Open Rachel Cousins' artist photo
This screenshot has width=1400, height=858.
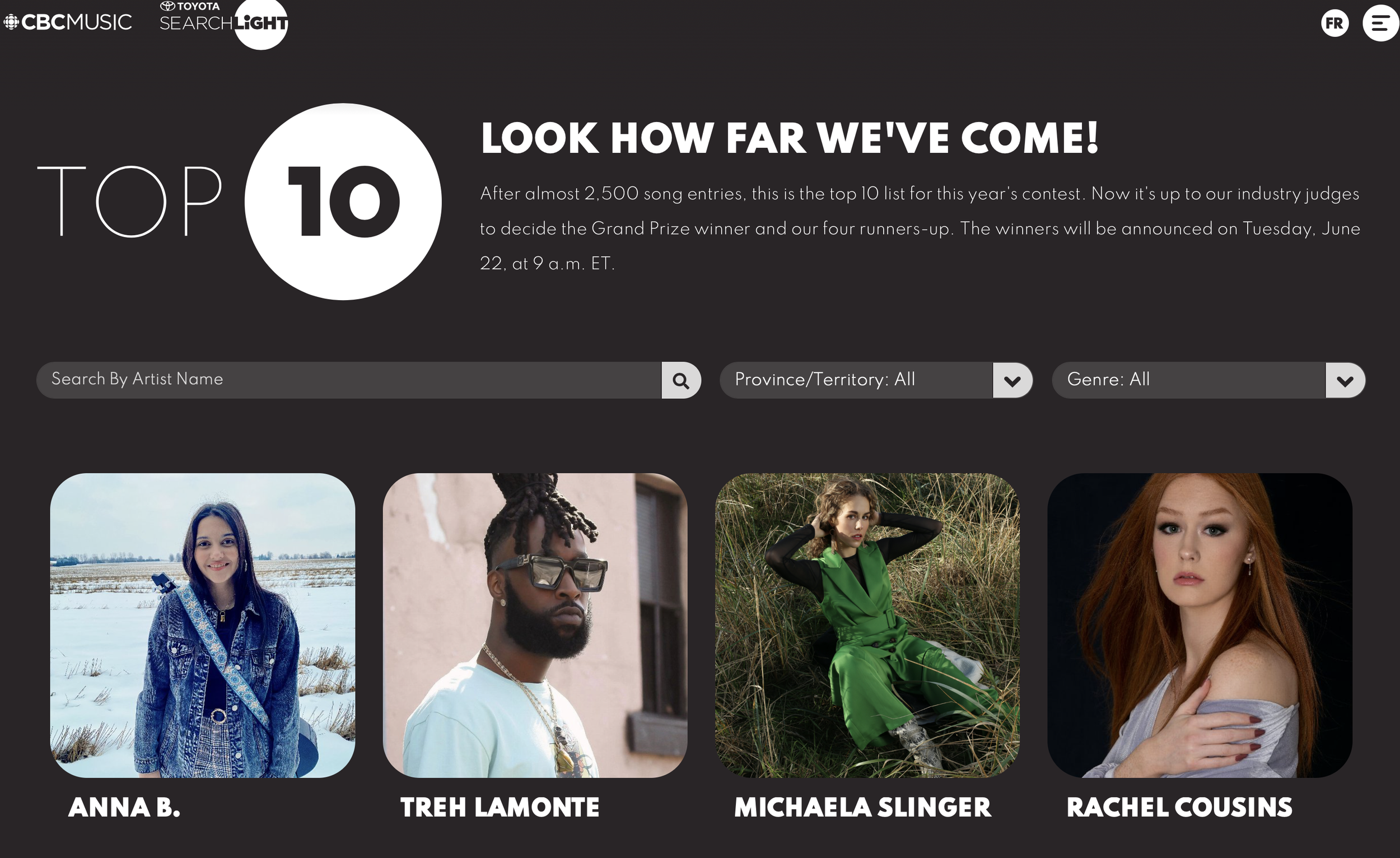[1200, 625]
